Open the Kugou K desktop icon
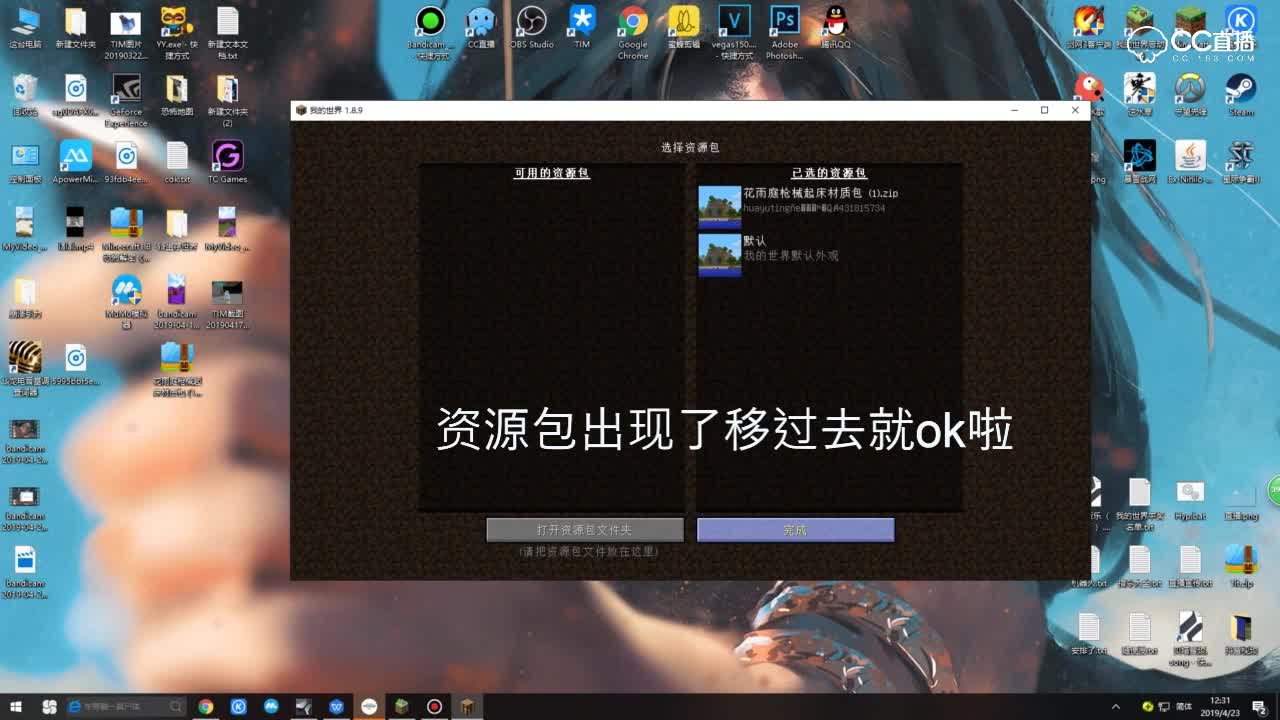This screenshot has width=1280, height=720. click(1240, 20)
